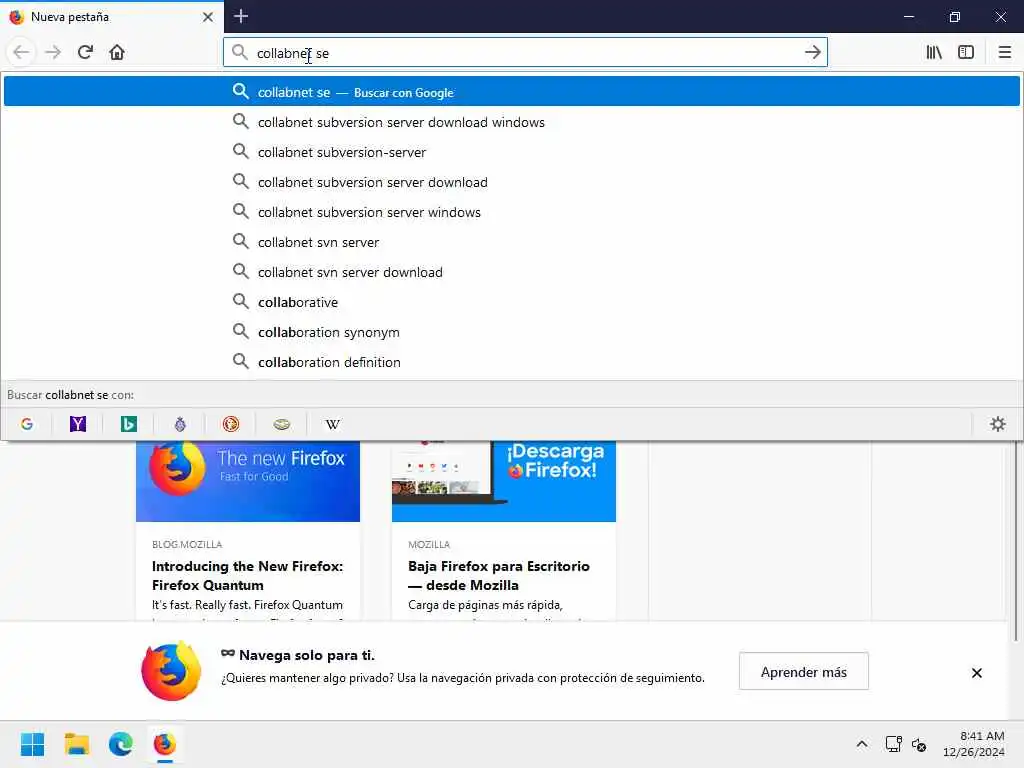Submit search with the go arrow
The image size is (1024, 768).
coord(812,52)
